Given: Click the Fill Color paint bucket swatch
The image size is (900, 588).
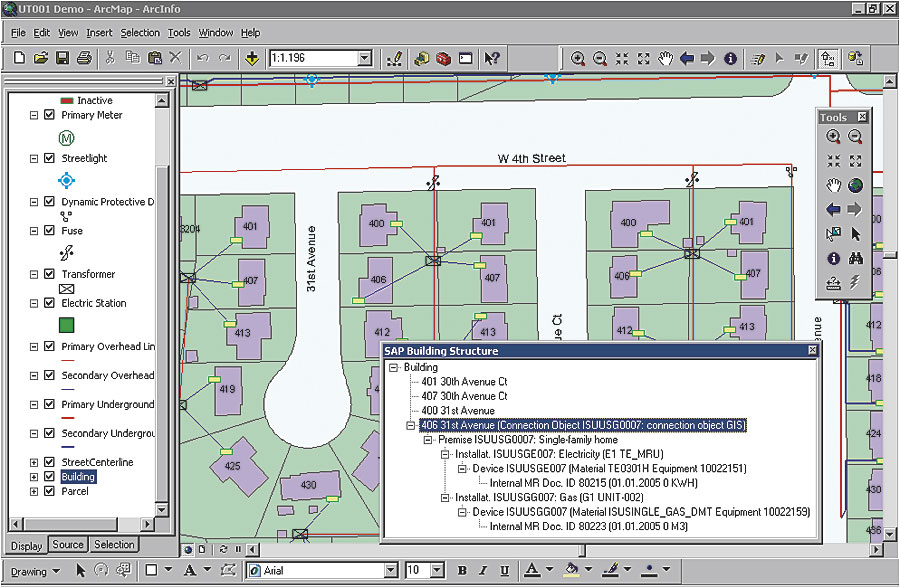Looking at the screenshot, I should point(572,570).
